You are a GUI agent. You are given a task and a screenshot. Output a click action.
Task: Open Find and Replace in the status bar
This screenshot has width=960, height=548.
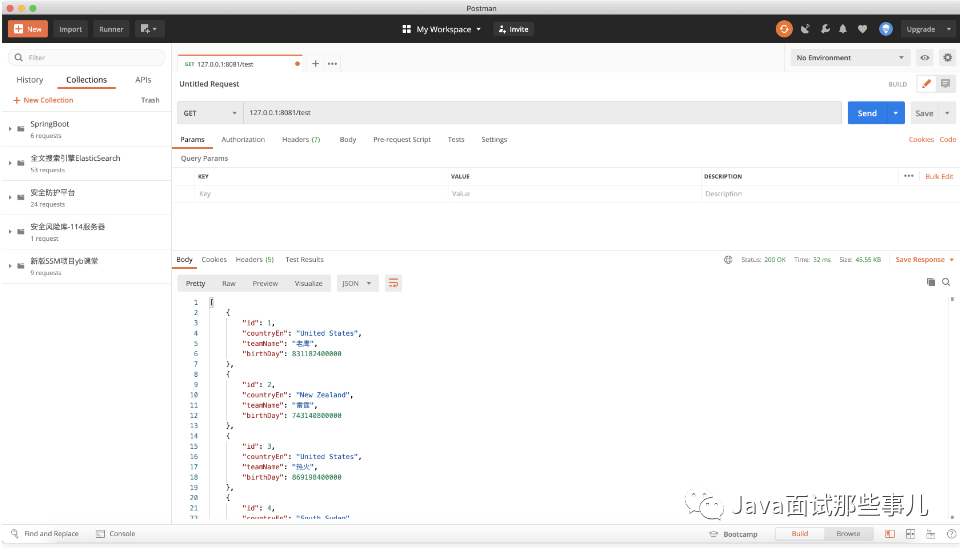45,534
